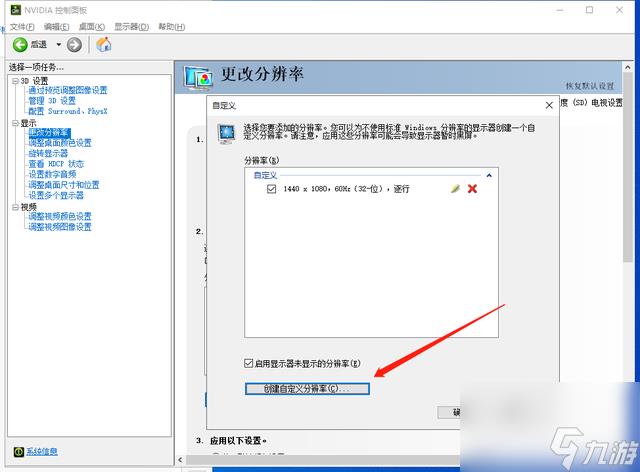Select 设置多个显示器 tree item
The width and height of the screenshot is (640, 472).
(x=56, y=196)
